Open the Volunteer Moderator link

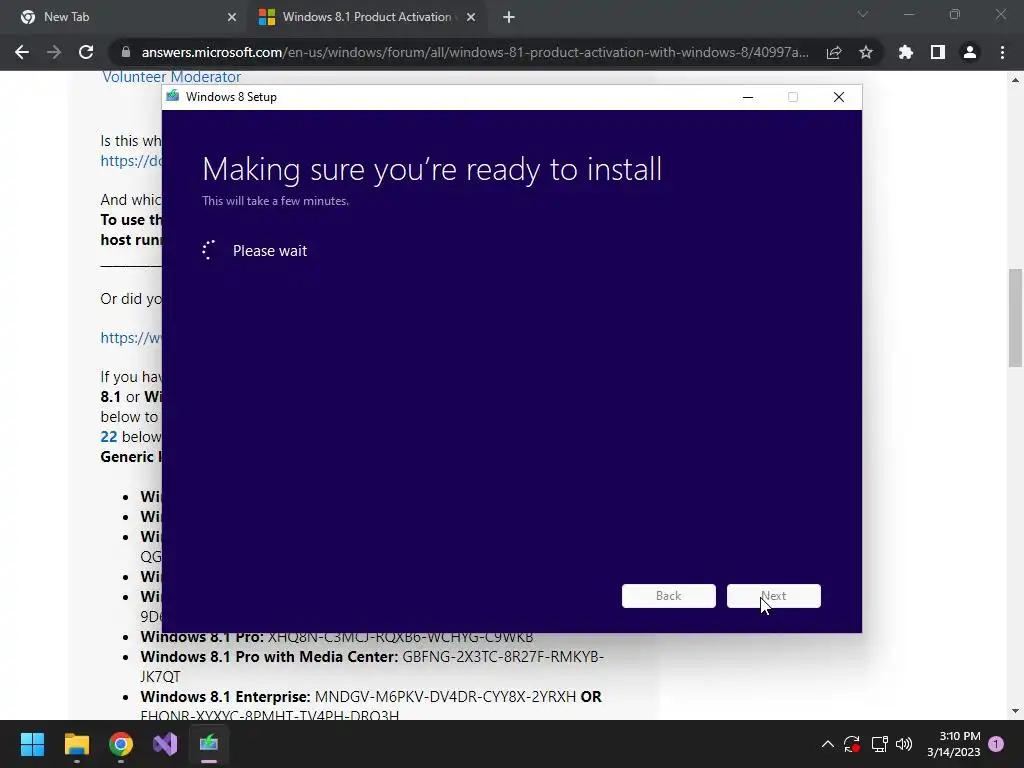coord(172,77)
